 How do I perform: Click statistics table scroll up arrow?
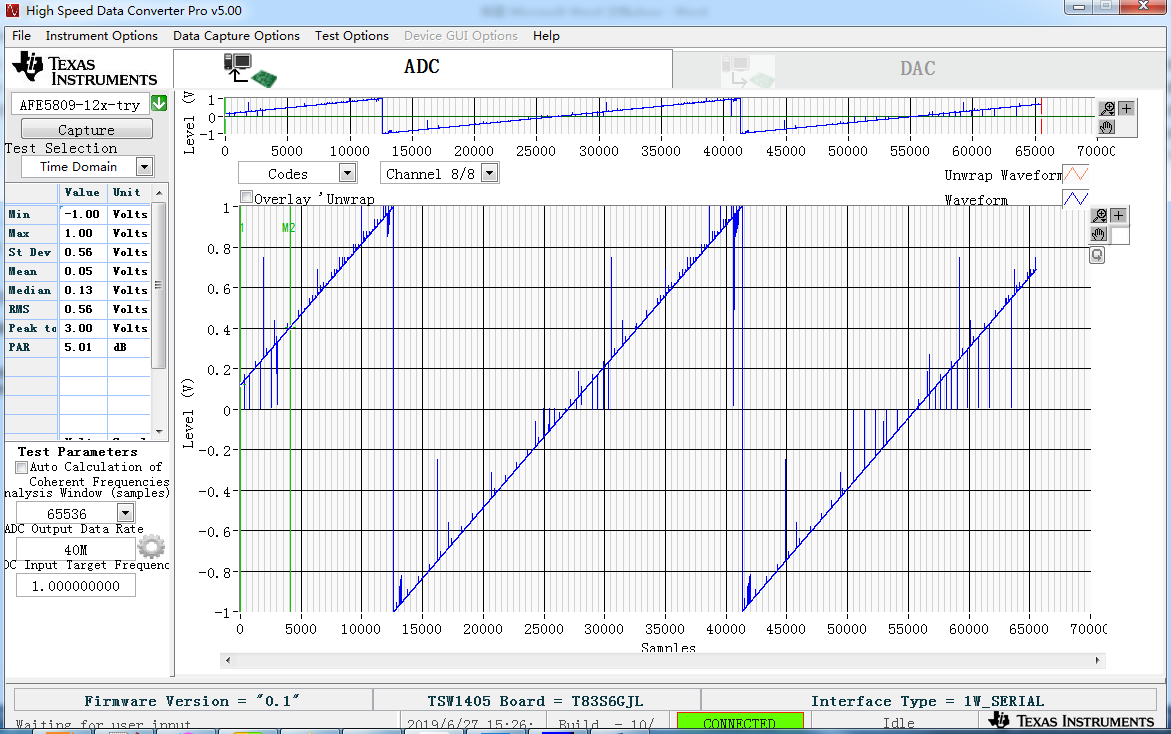158,193
